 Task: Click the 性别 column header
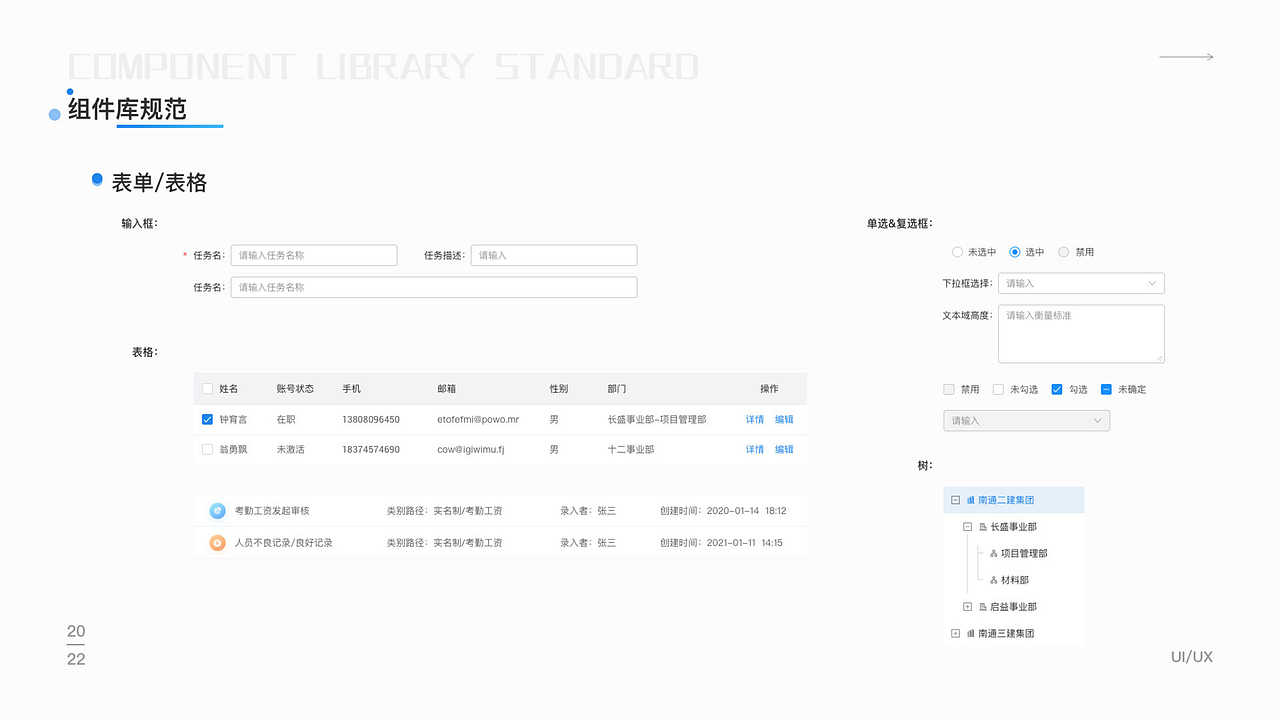click(559, 389)
